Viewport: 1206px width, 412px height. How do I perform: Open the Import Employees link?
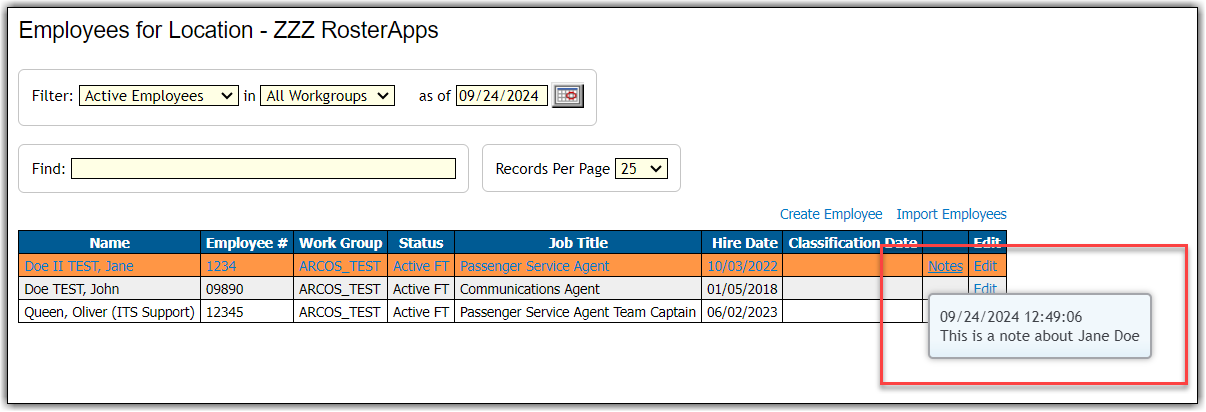(951, 214)
